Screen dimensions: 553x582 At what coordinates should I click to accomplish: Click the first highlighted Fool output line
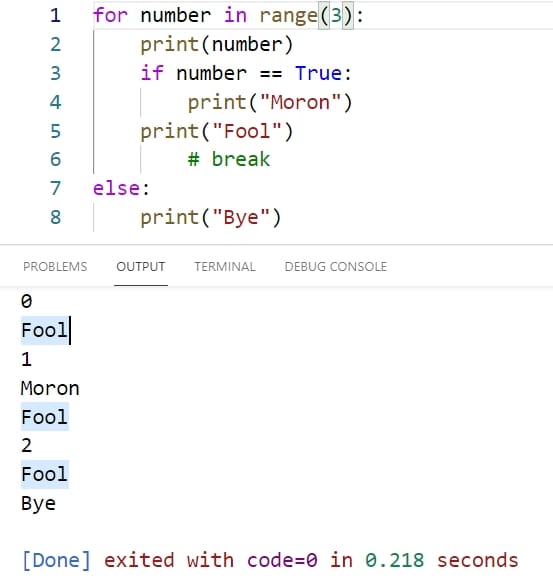pyautogui.click(x=44, y=330)
